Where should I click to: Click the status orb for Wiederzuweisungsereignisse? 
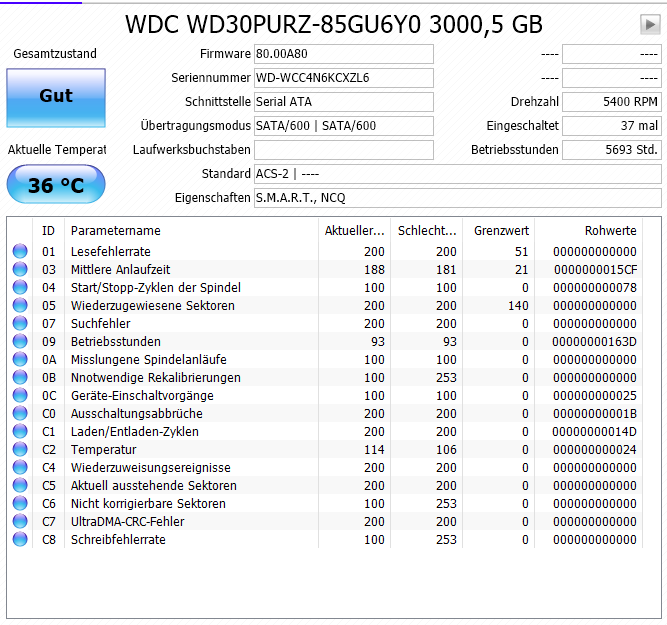coord(20,468)
